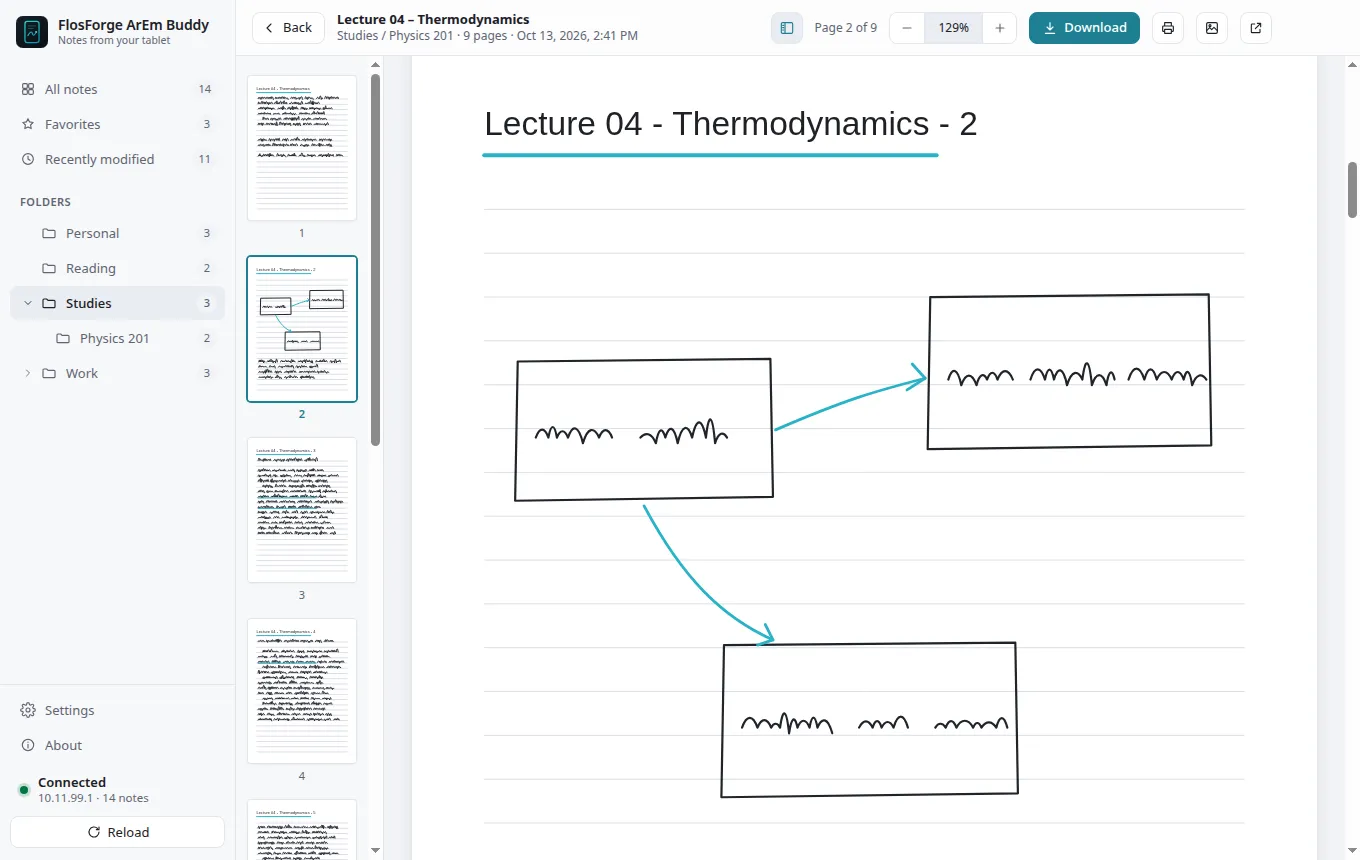Click the All notes count badge "14"

[x=205, y=89]
